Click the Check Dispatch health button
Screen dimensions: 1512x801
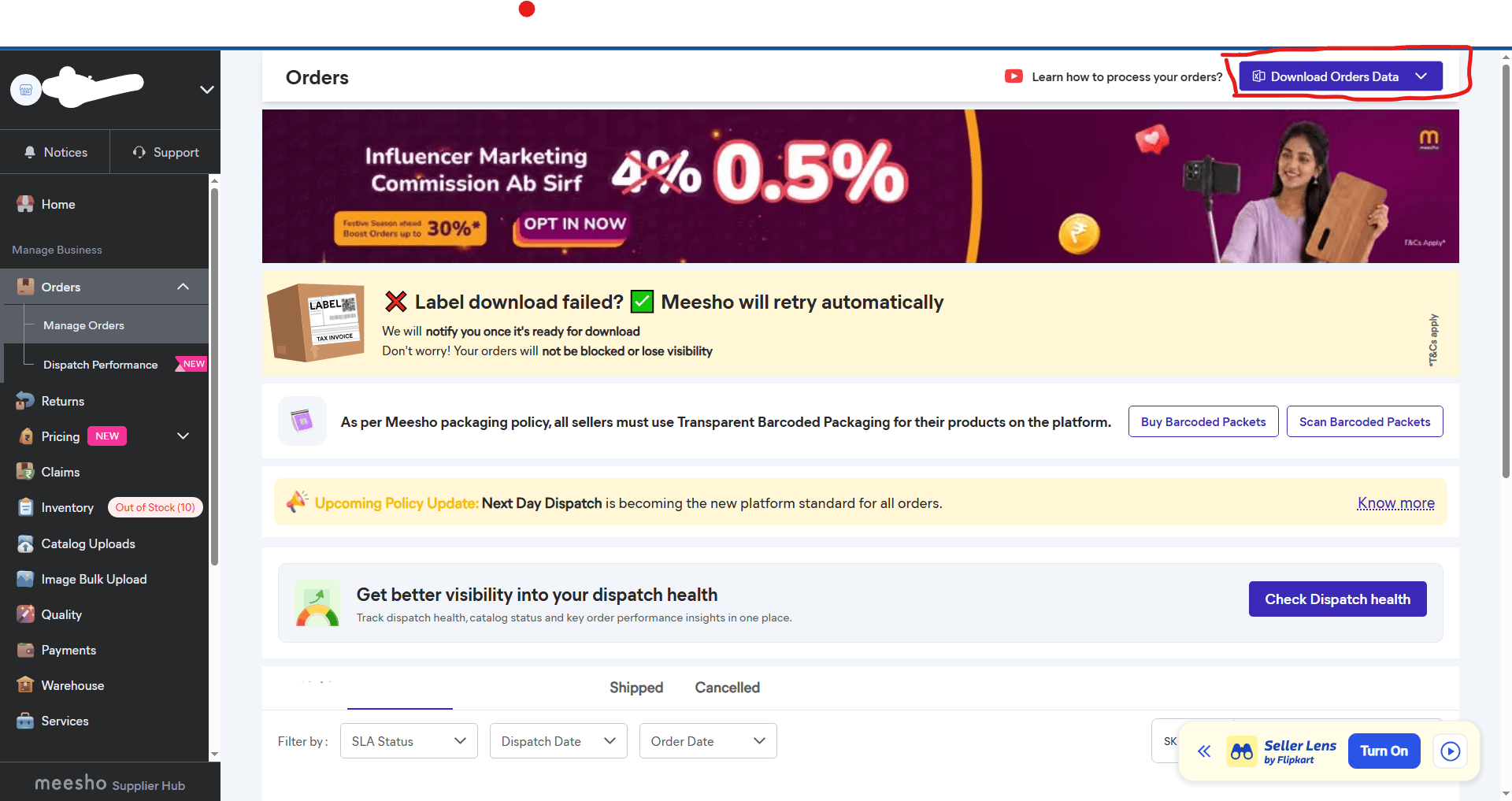(1338, 599)
